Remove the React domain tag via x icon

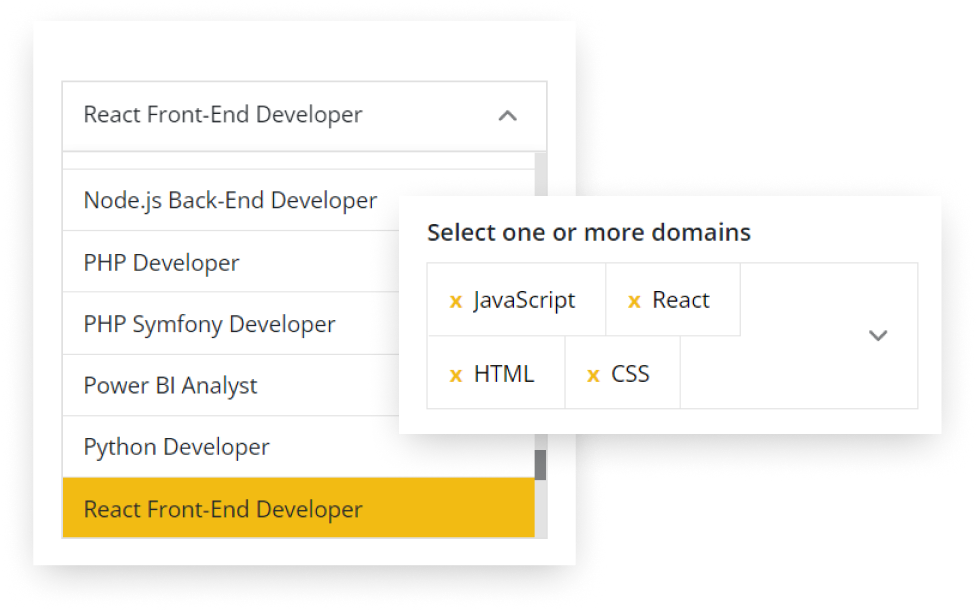click(x=634, y=301)
